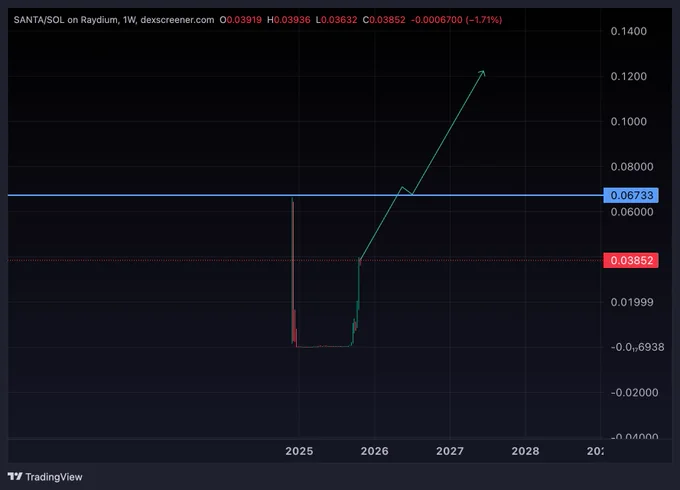Click the 0.01999 price axis label
Screen dimensions: 680x490
coord(632,302)
